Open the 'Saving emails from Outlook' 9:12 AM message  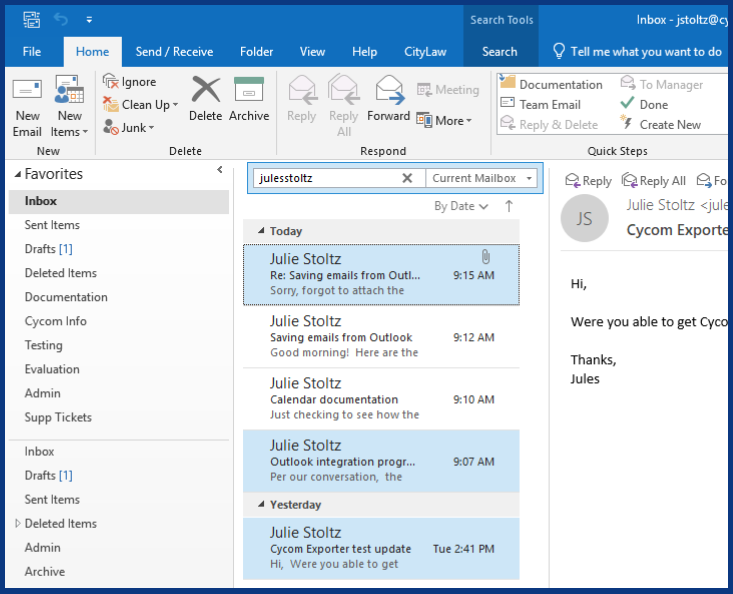pyautogui.click(x=381, y=336)
